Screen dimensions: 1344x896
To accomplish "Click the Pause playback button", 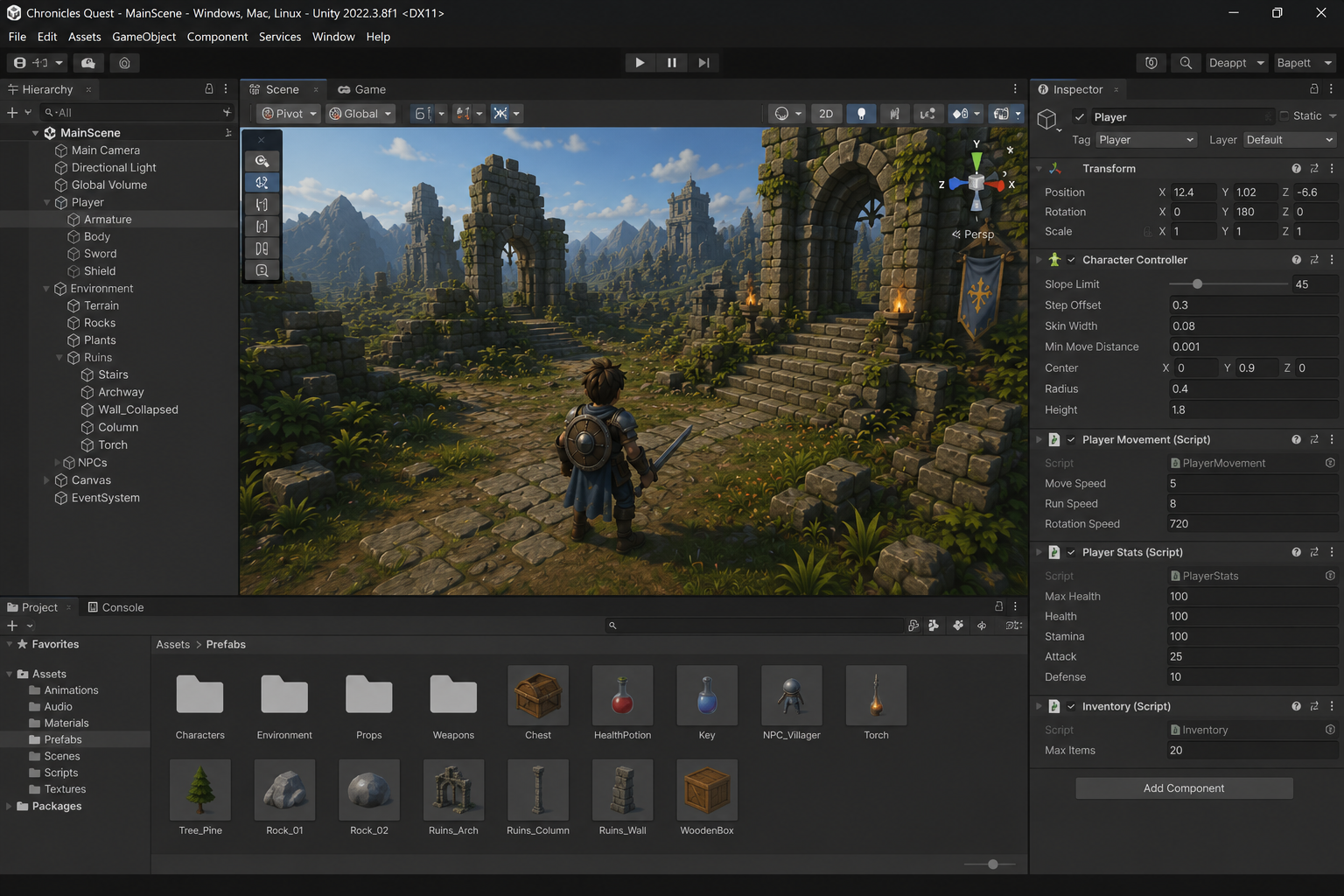I will coord(672,63).
